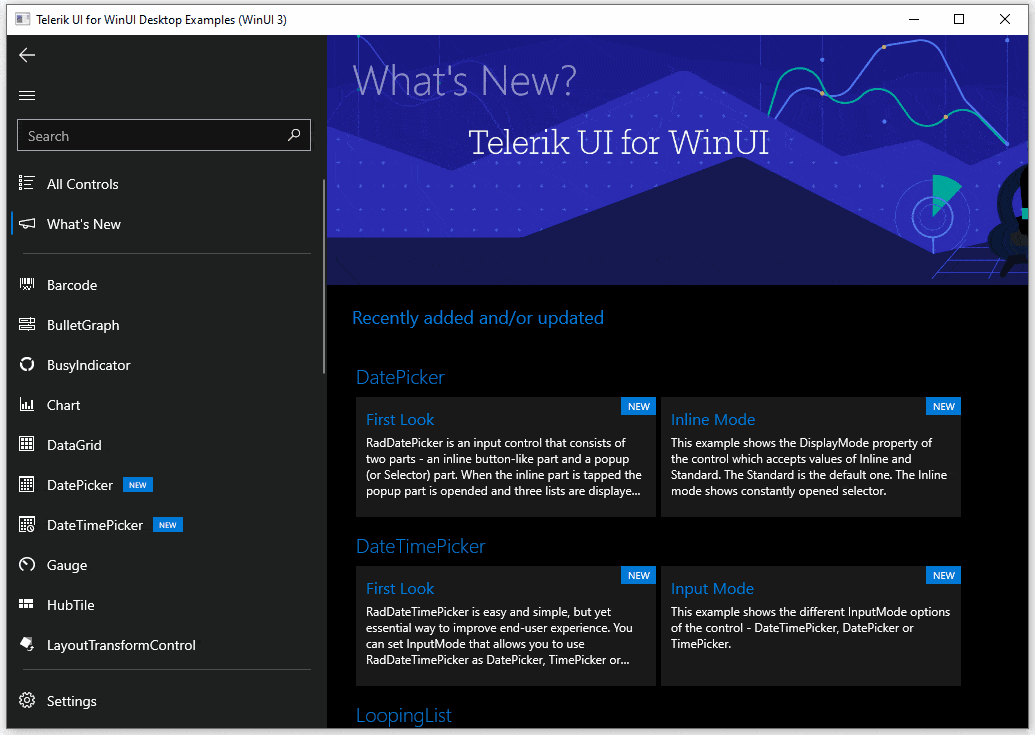Toggle the hamburger navigation menu
Viewport: 1035px width, 735px height.
coord(27,96)
